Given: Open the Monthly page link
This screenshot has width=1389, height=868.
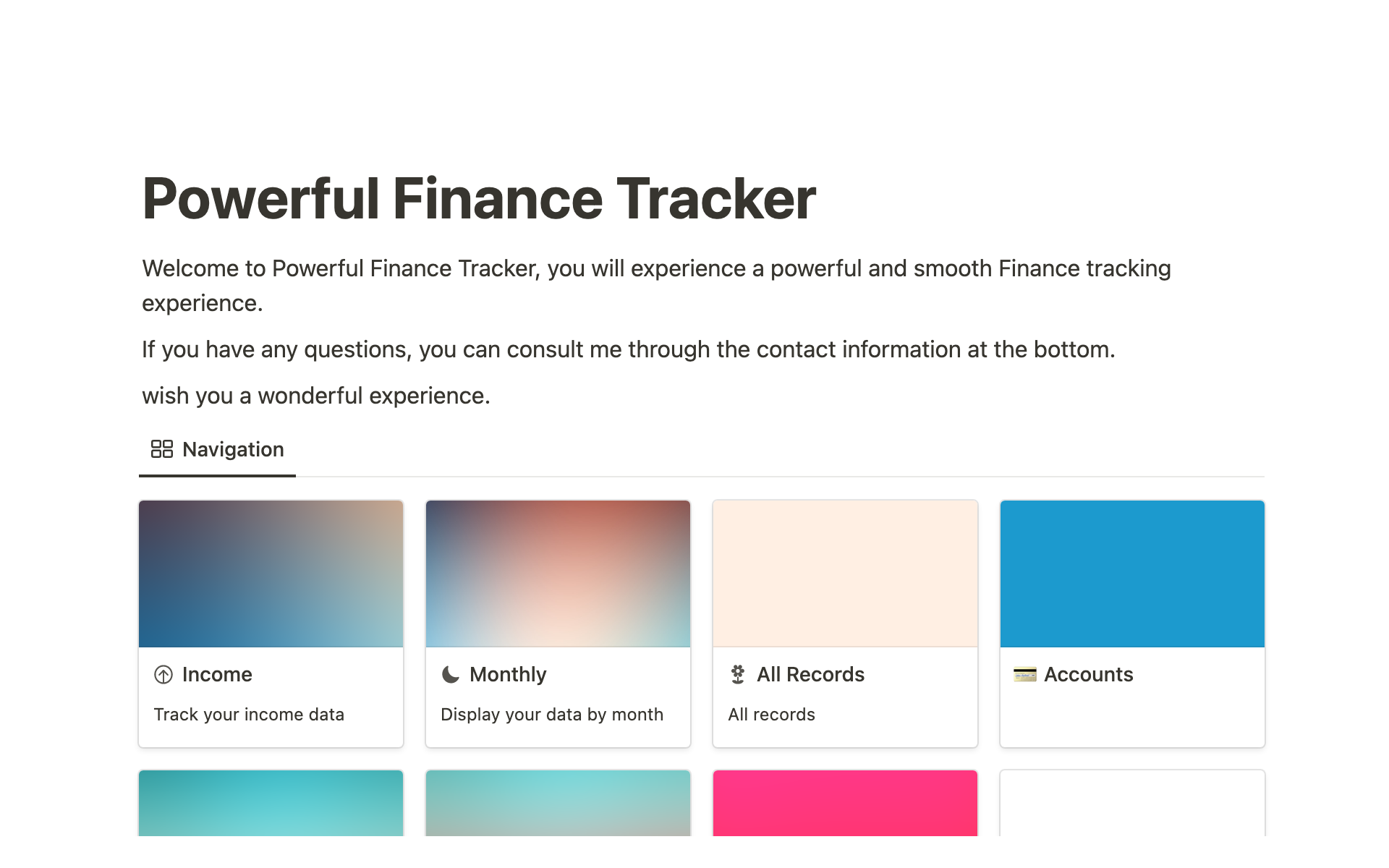Looking at the screenshot, I should coord(508,675).
